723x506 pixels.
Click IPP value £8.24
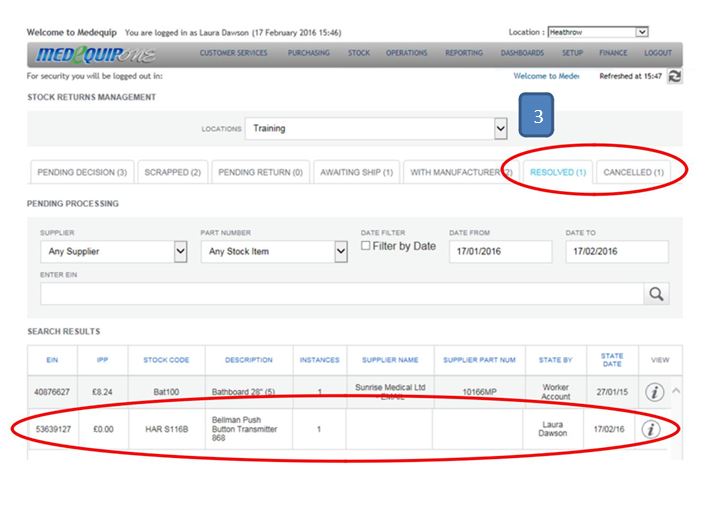tap(102, 392)
